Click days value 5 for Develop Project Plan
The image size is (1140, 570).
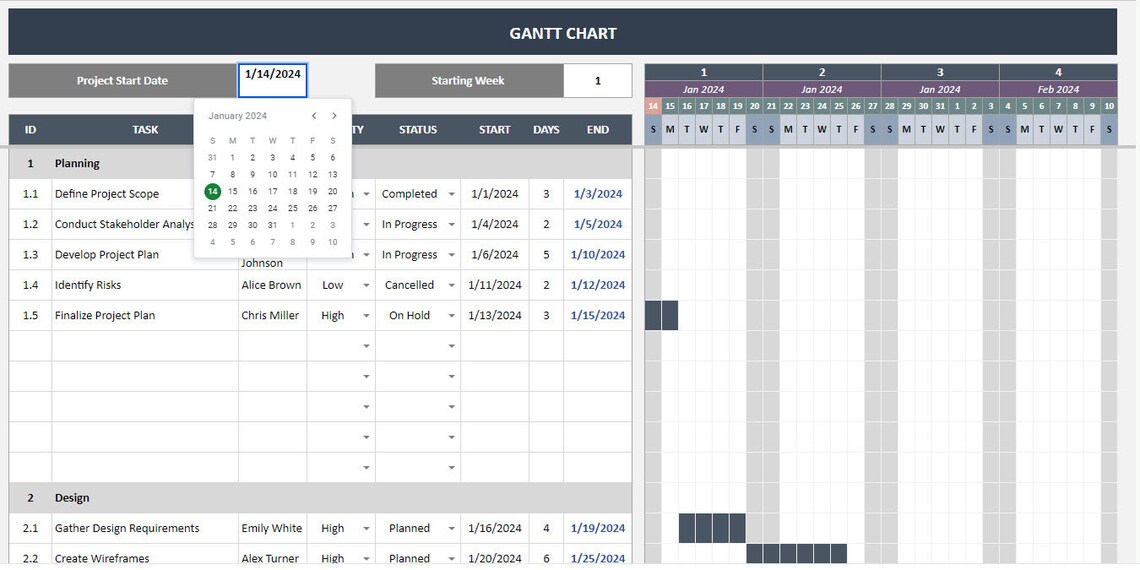[546, 255]
